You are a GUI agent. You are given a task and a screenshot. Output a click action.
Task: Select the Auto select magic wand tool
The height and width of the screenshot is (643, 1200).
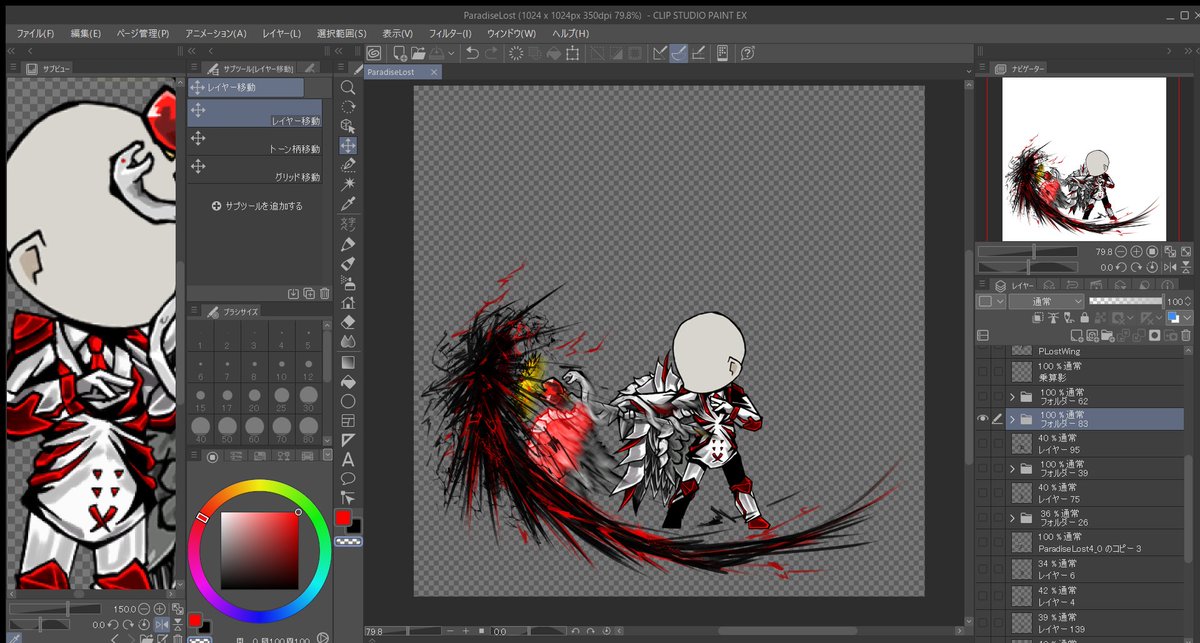[x=348, y=185]
